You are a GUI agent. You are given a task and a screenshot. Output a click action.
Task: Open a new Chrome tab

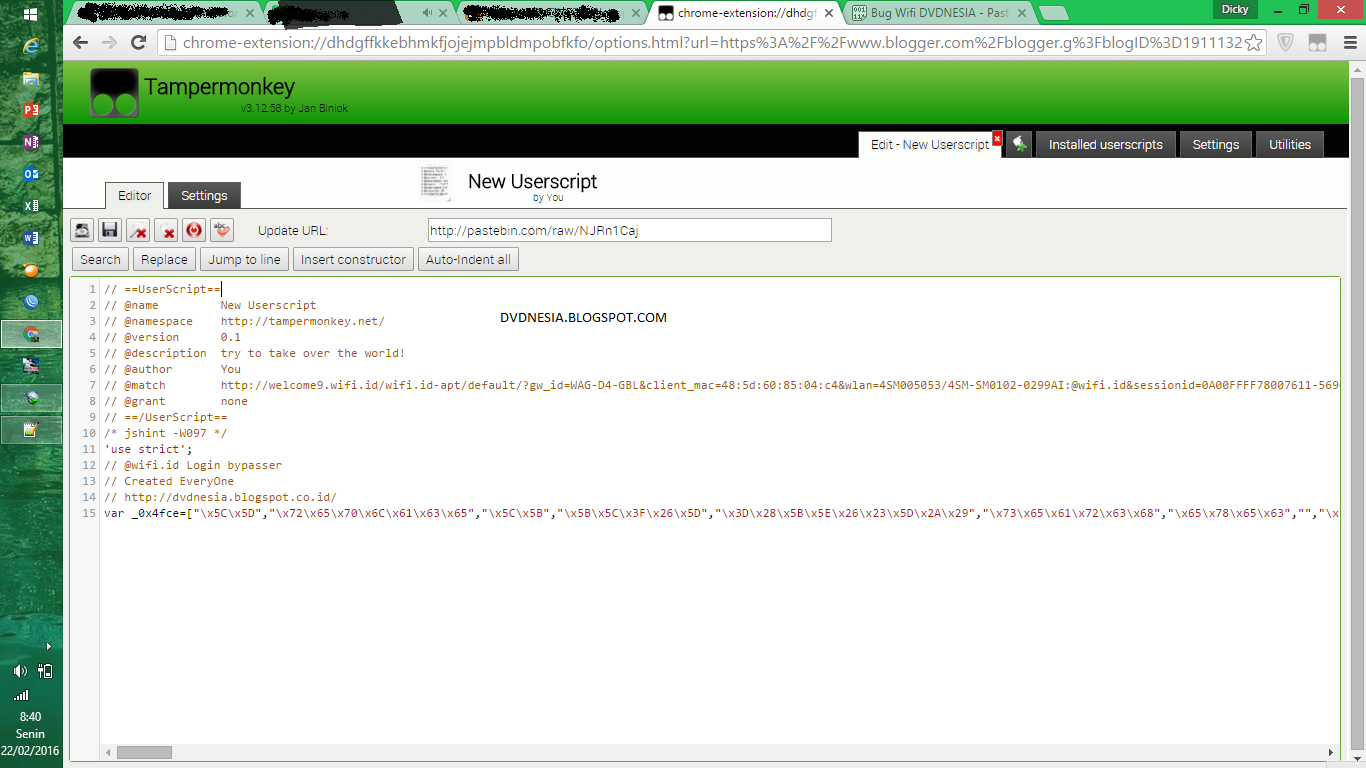[x=1053, y=13]
